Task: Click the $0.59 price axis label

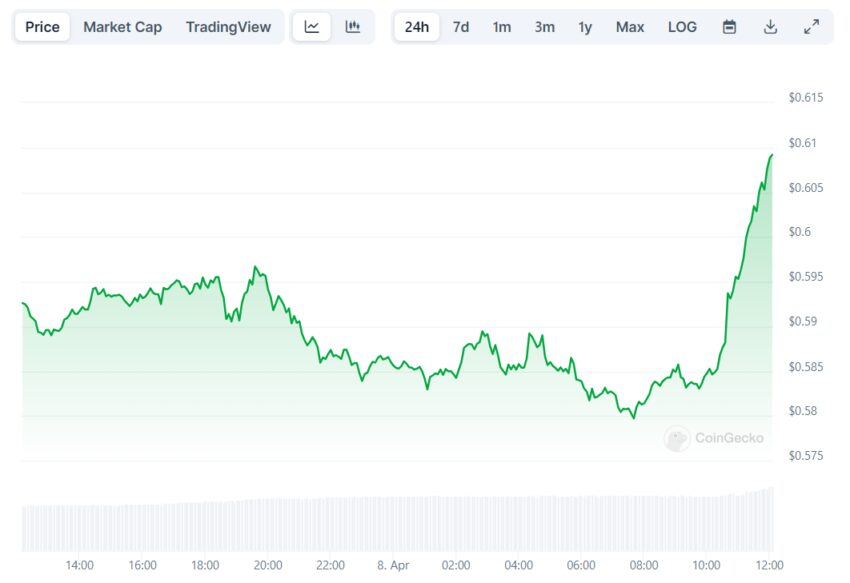Action: (x=802, y=322)
